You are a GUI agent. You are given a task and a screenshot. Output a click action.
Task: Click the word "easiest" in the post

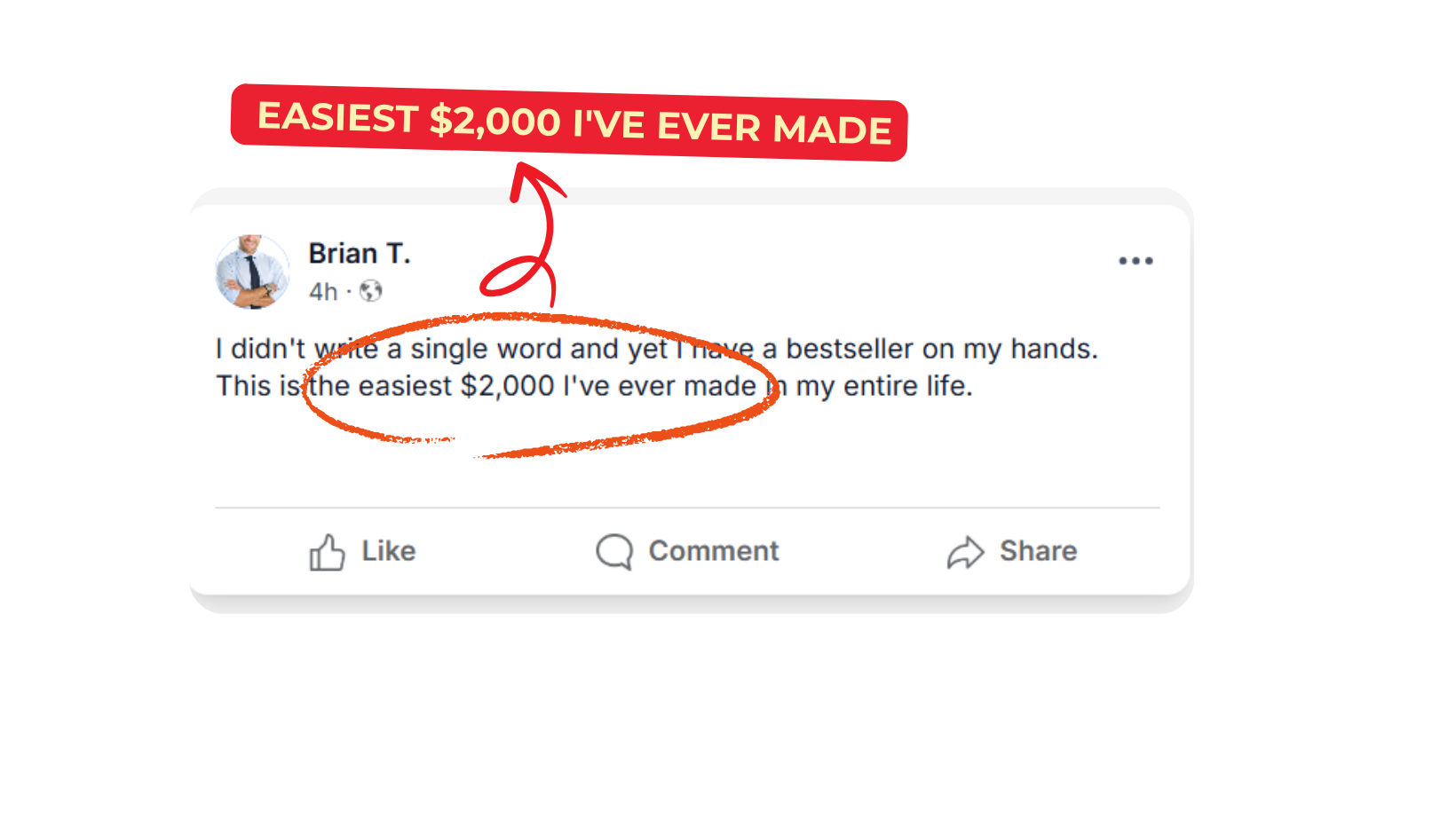click(405, 386)
